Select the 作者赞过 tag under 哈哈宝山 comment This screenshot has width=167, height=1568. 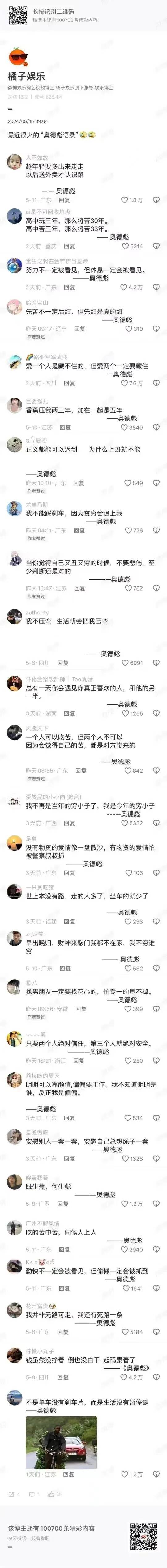tap(36, 337)
